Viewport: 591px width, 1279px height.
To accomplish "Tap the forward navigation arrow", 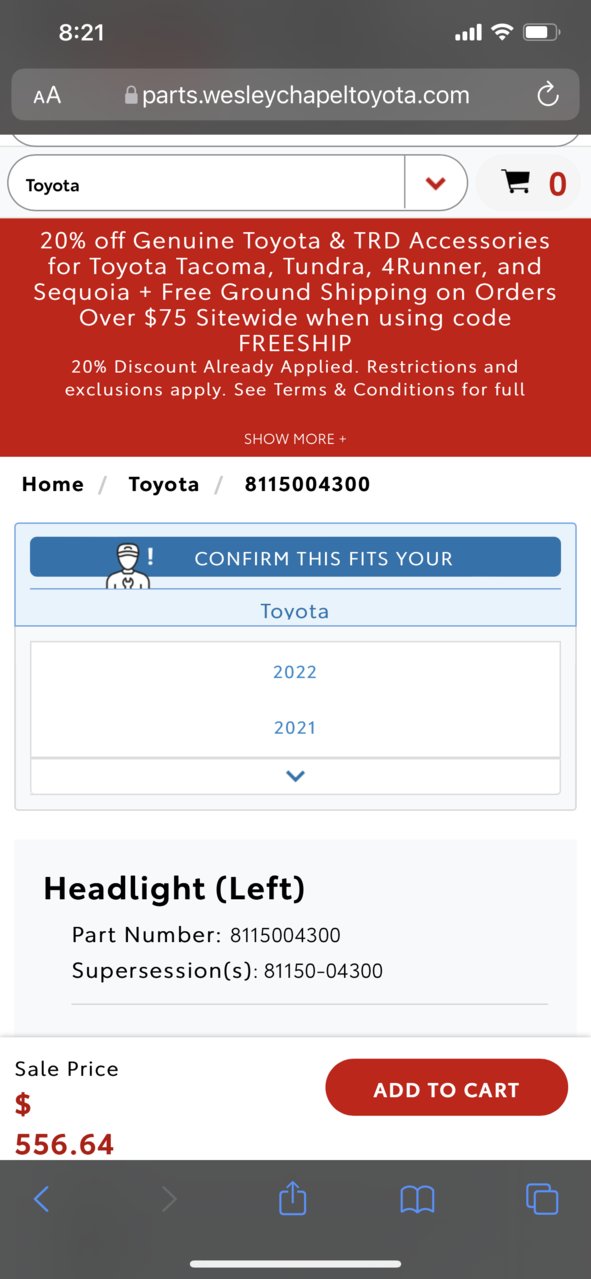I will [x=169, y=1199].
